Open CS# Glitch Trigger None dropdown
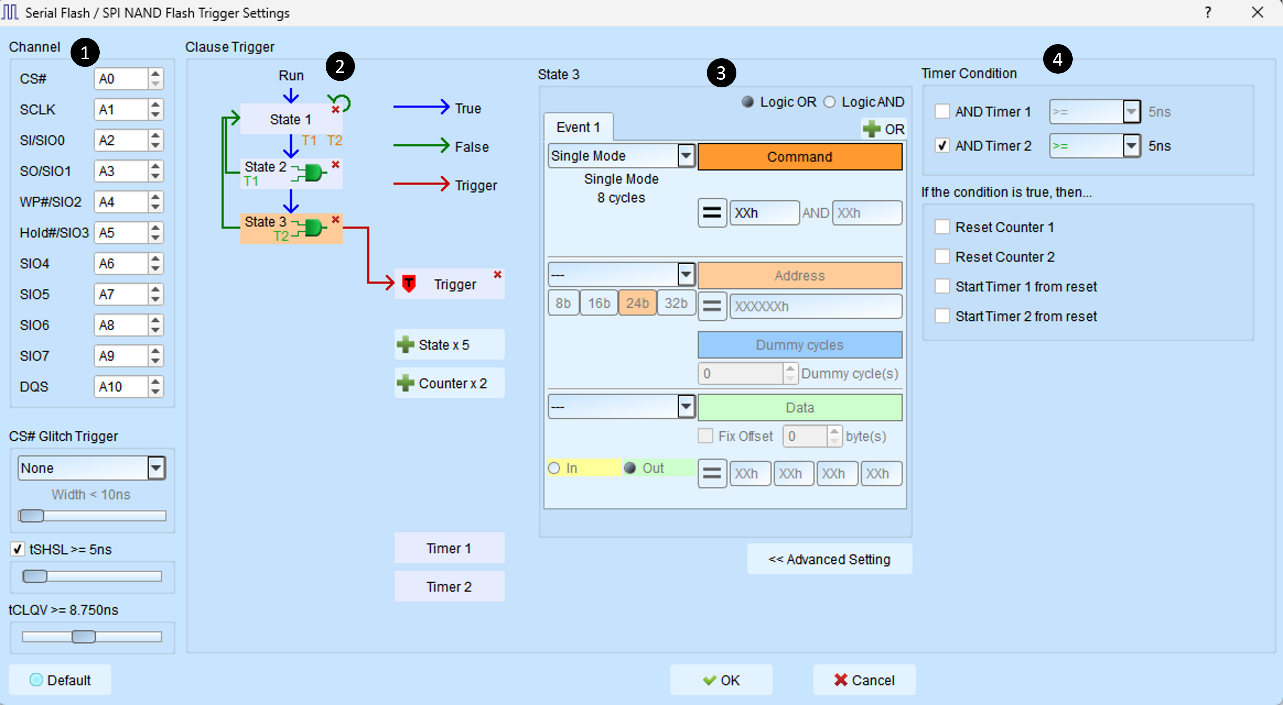 [x=92, y=468]
